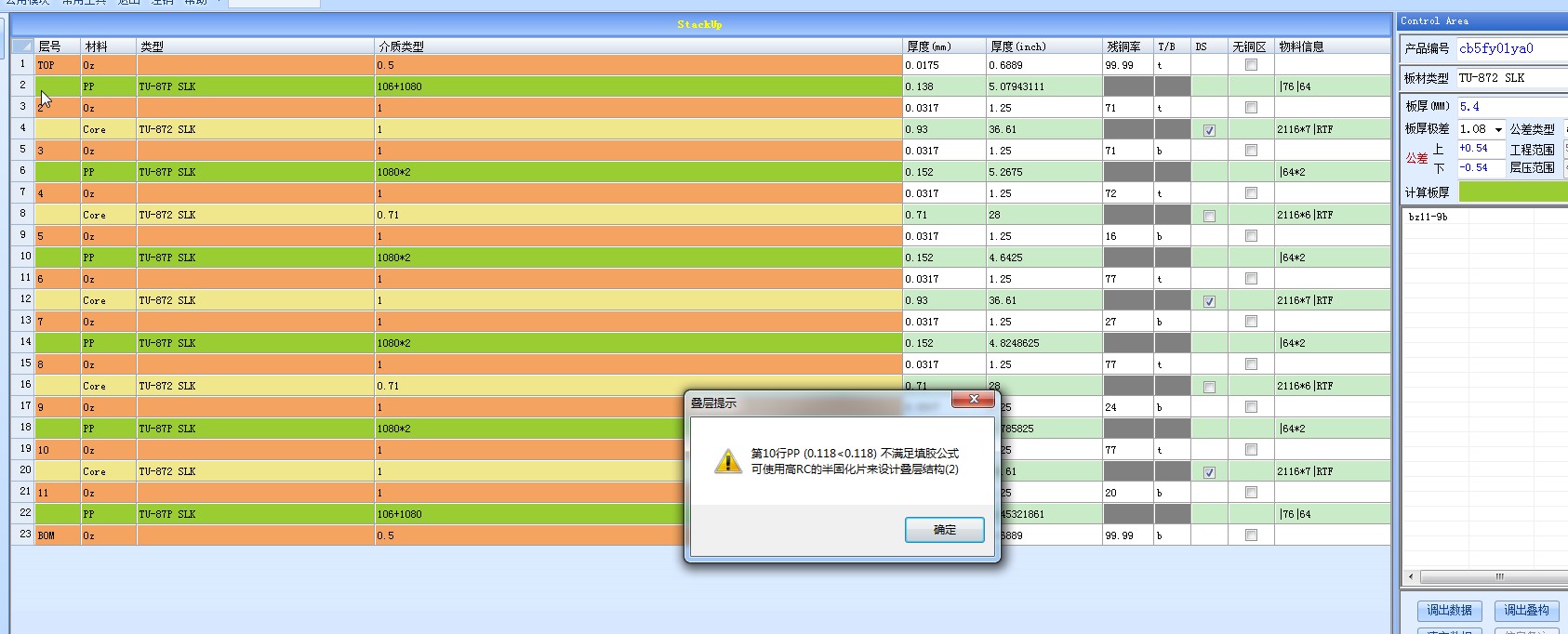Image resolution: width=1568 pixels, height=634 pixels.
Task: Toggle the 无铜区 checkbox in row 9
Action: click(x=1251, y=236)
